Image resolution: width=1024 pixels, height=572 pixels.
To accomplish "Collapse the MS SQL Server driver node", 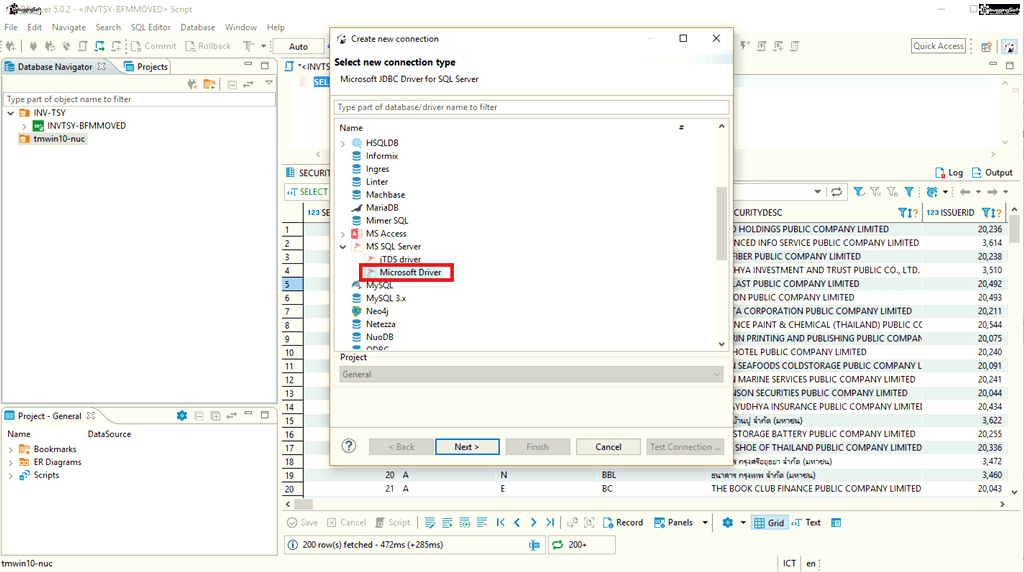I will tap(343, 247).
